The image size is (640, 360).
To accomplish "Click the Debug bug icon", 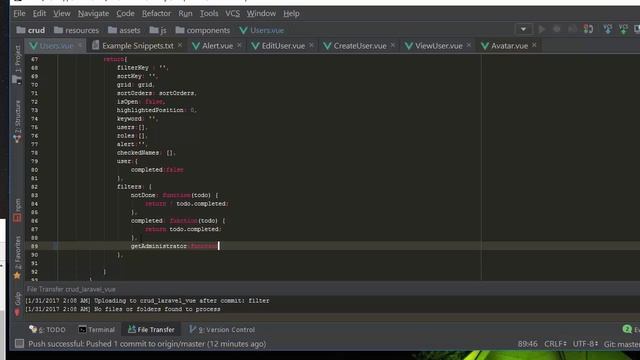I will [x=557, y=29].
